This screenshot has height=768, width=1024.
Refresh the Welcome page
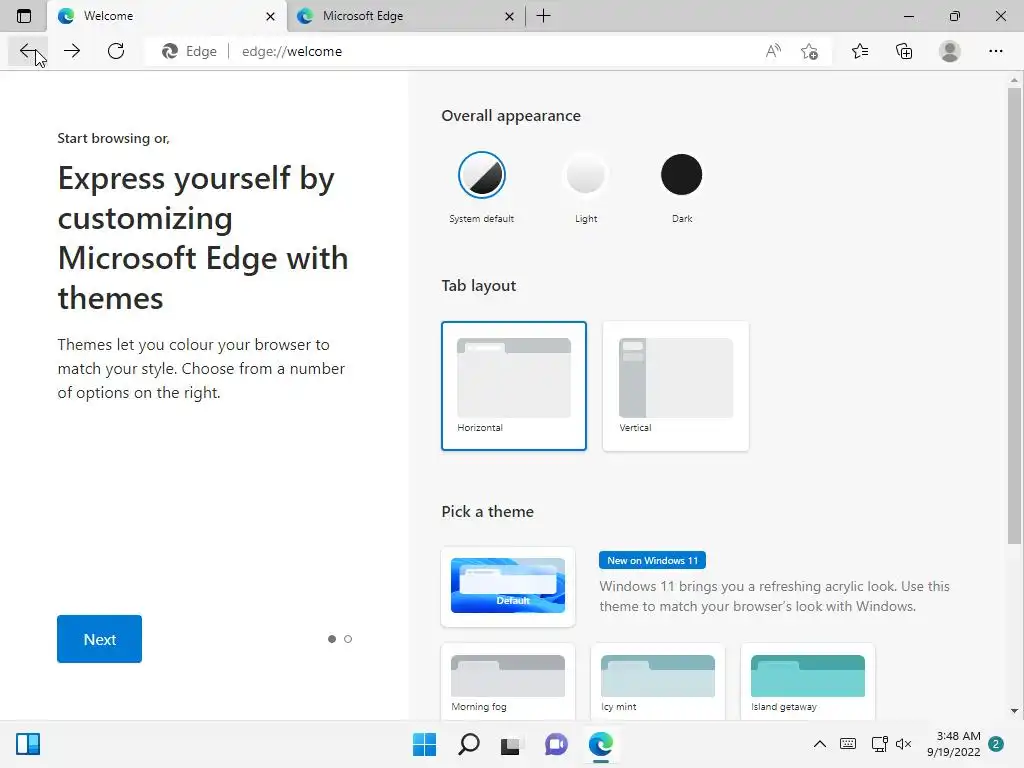tap(116, 51)
